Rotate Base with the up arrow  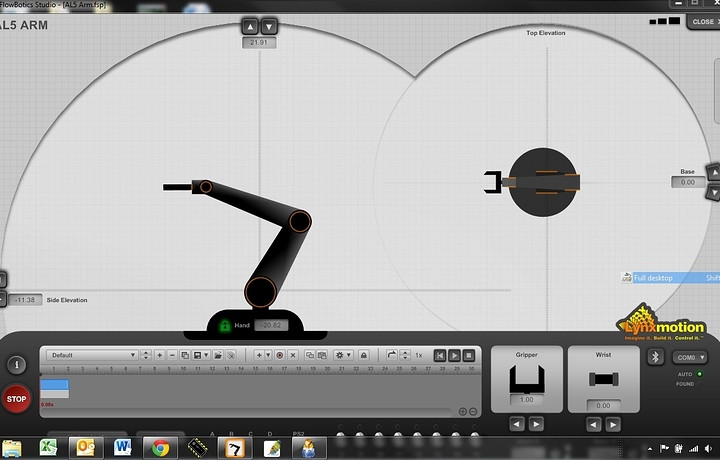(x=714, y=173)
